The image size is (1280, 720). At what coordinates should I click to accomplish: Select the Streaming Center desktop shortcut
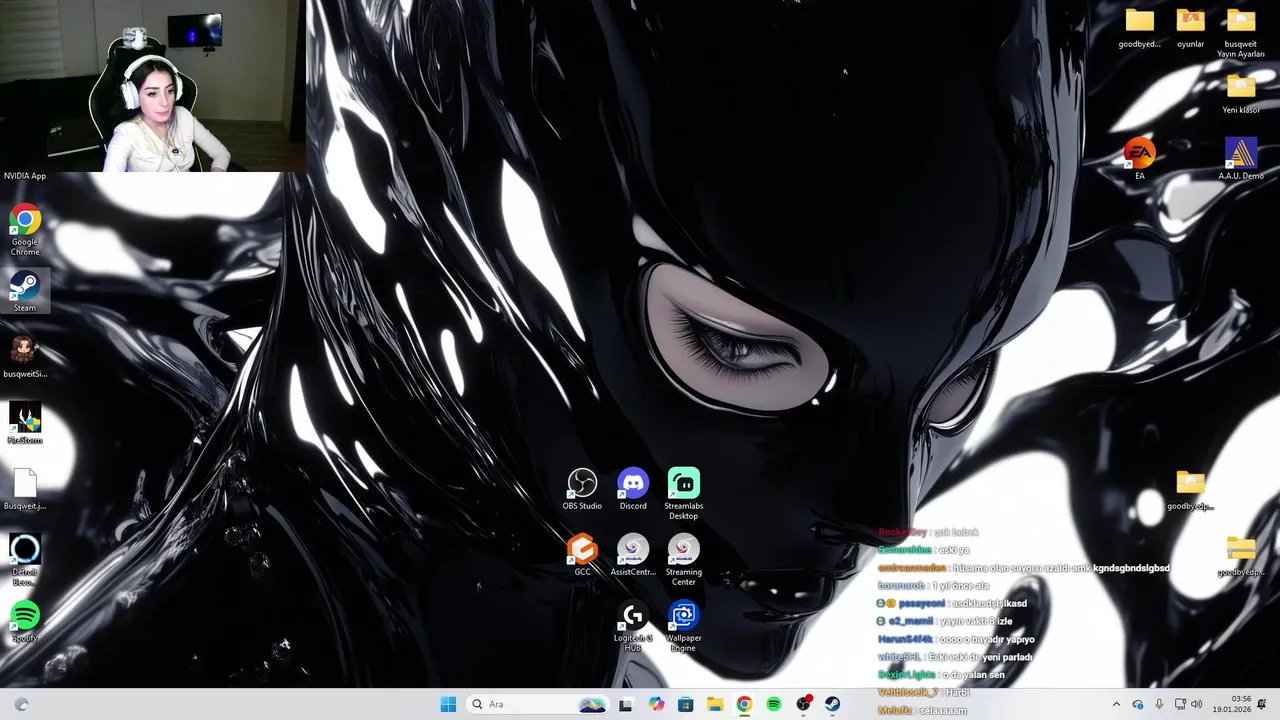(684, 560)
